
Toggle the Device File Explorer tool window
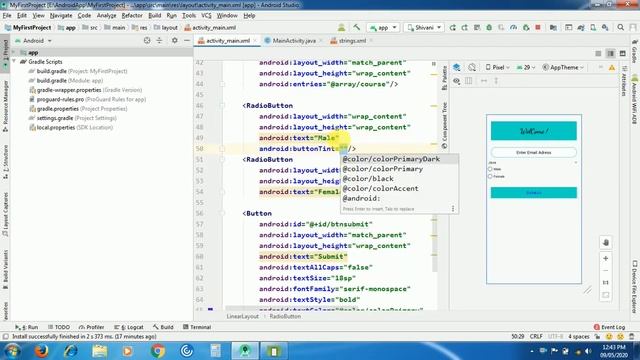[x=635, y=287]
